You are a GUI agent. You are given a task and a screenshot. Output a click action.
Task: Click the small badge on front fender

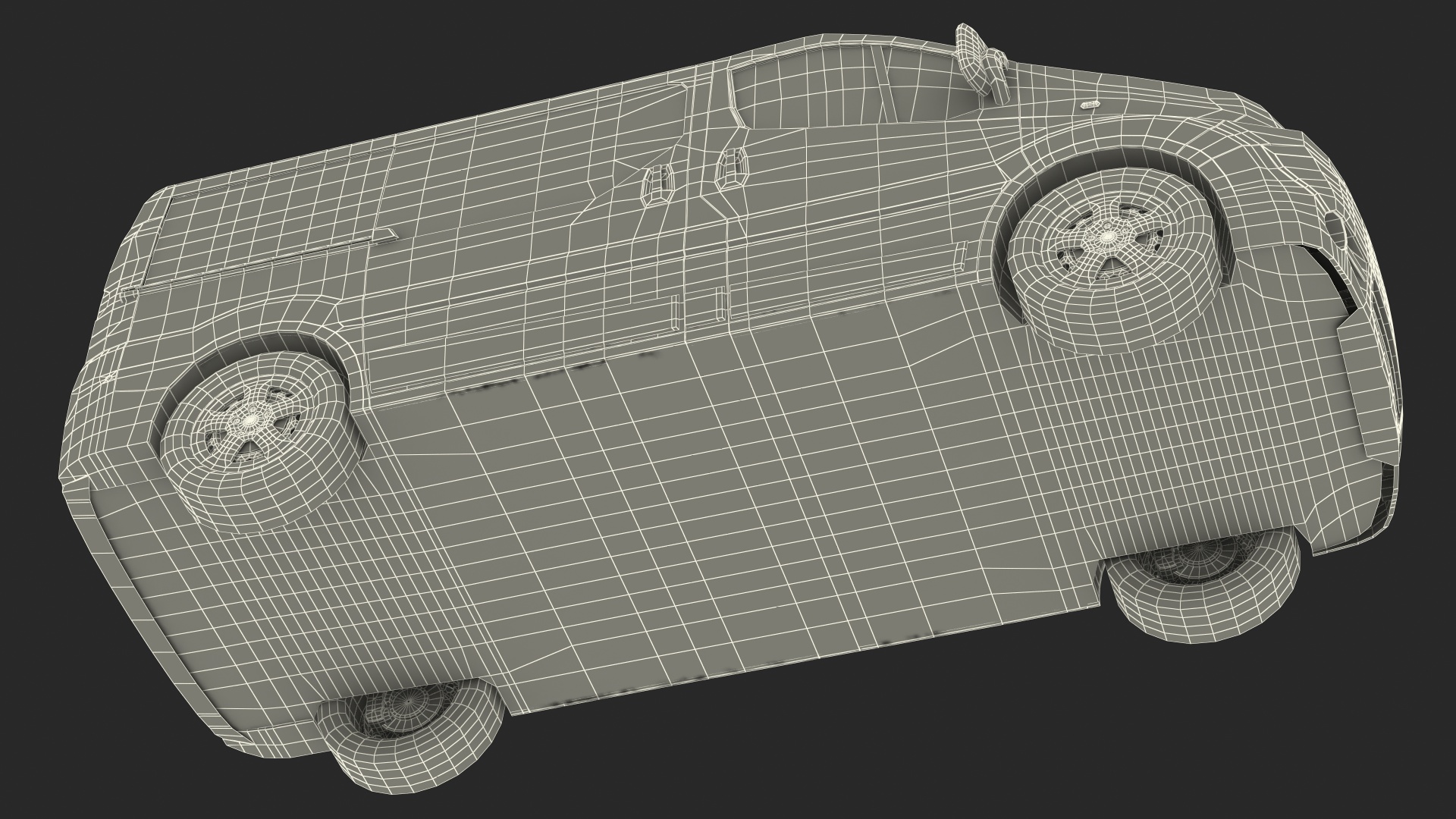[x=1090, y=104]
